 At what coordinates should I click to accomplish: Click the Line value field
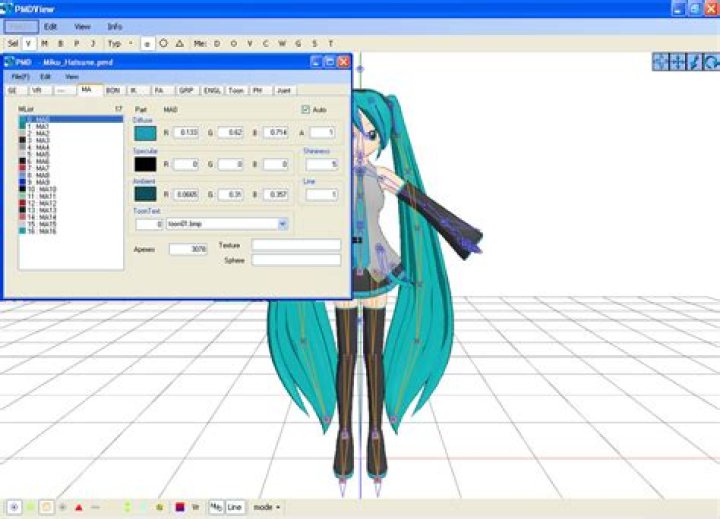322,195
